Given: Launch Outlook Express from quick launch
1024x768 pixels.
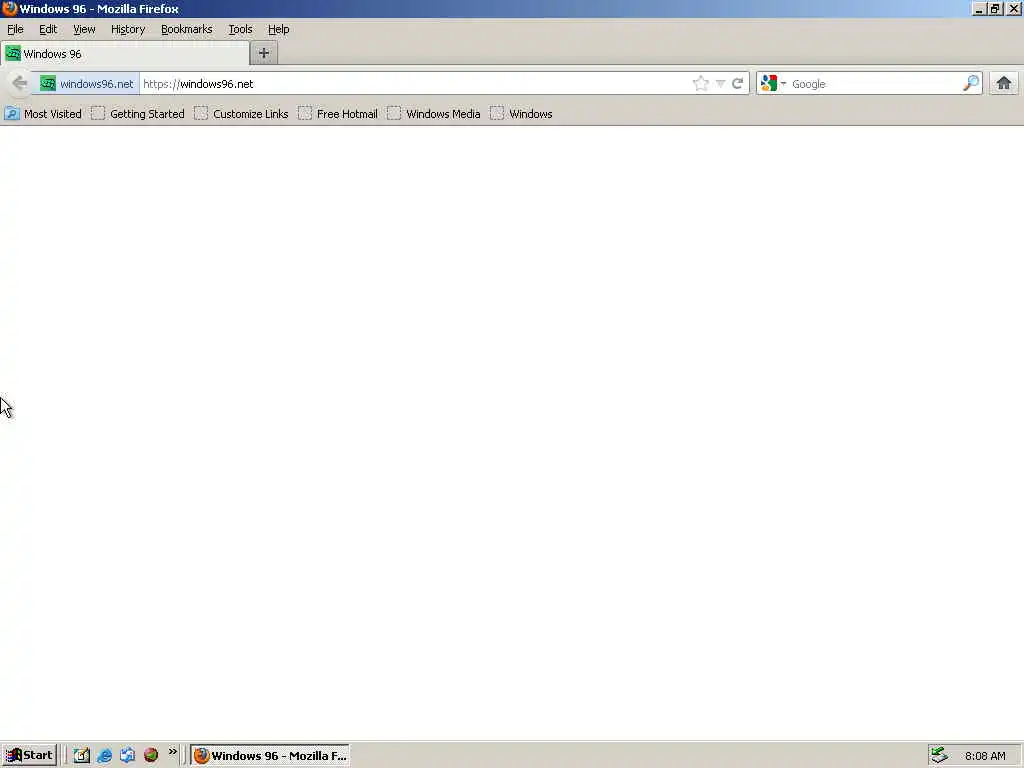Looking at the screenshot, I should (x=127, y=756).
